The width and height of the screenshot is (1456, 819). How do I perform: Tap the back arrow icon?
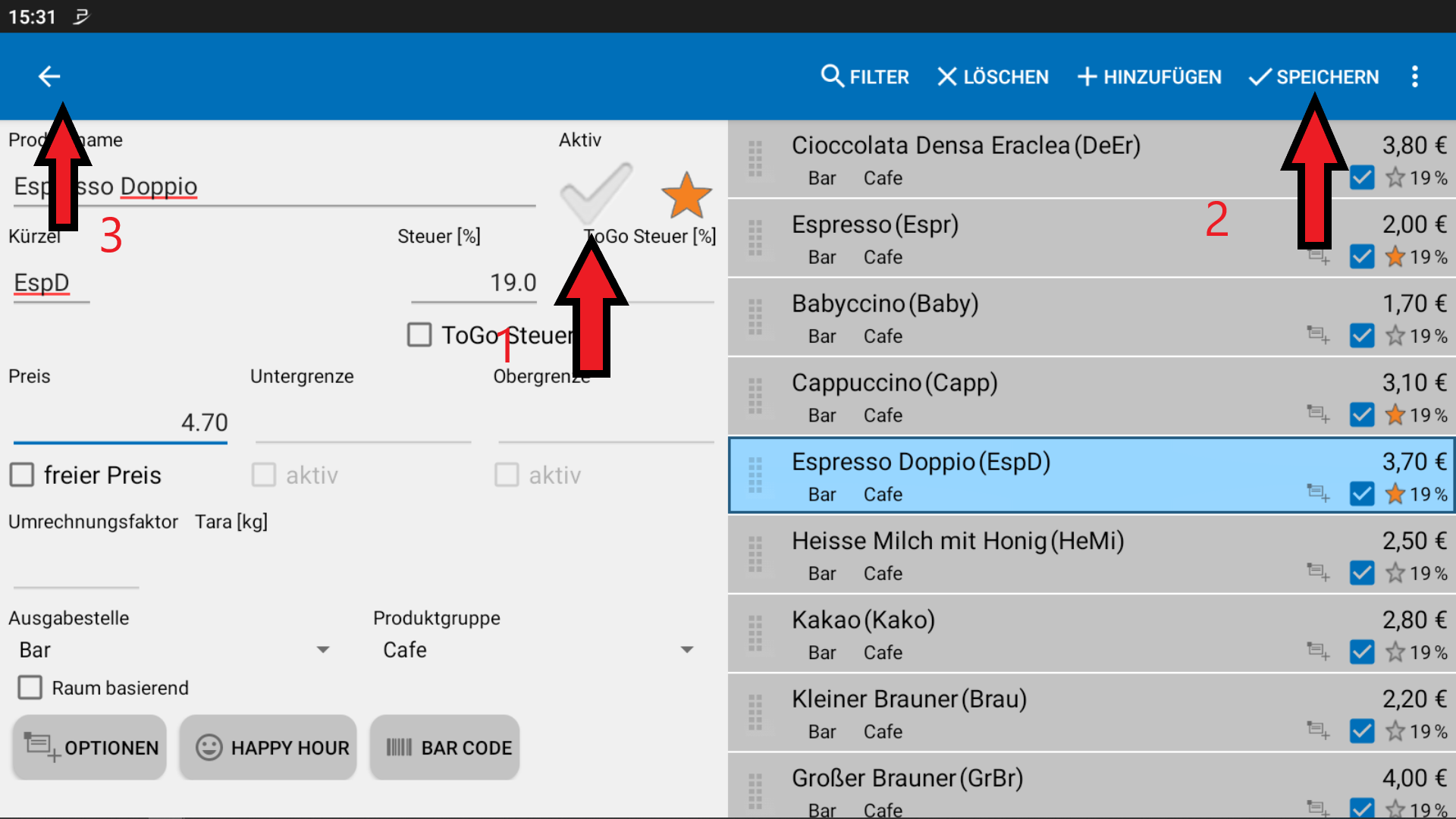(x=49, y=77)
